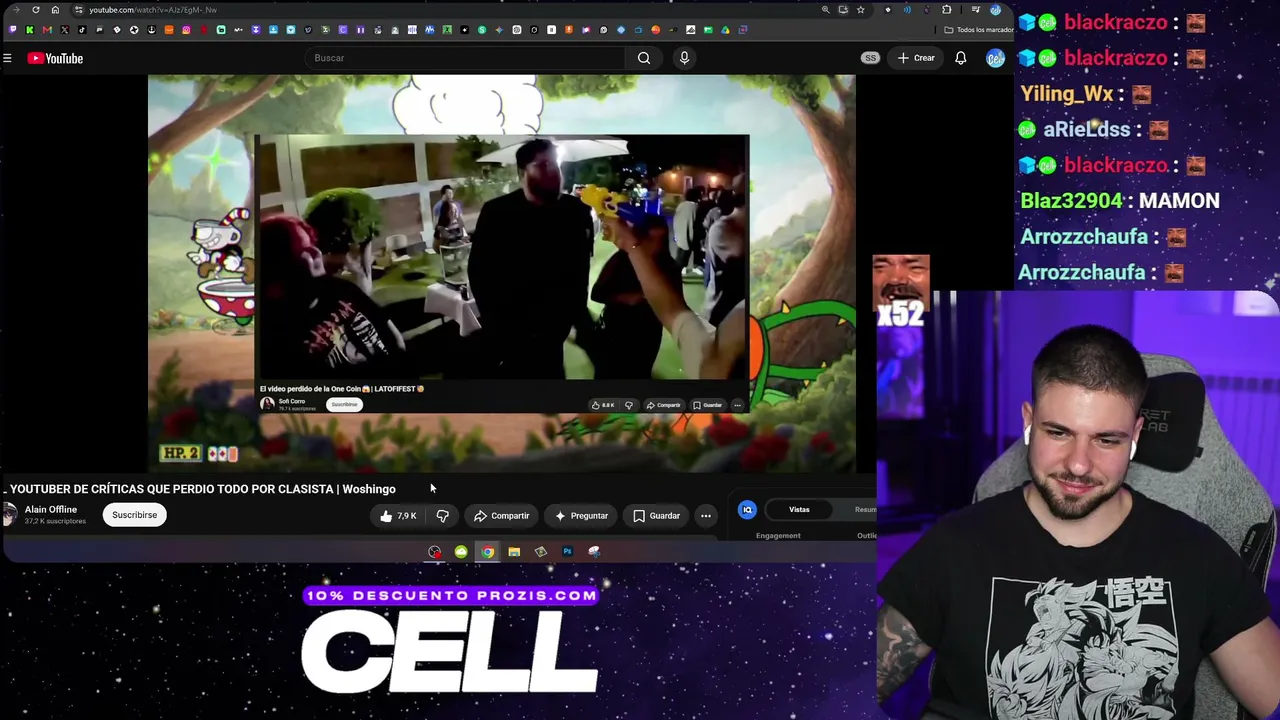Open the Gmail bookmark in the bookmarks bar

coord(47,30)
